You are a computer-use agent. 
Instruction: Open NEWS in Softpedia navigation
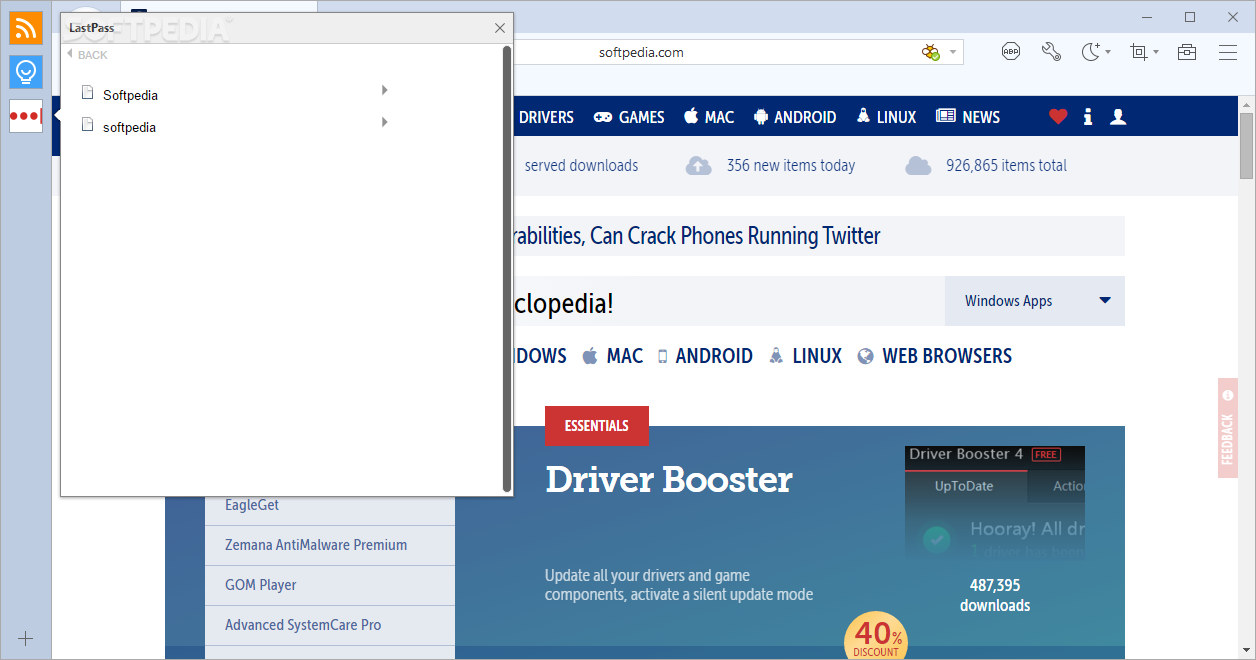[968, 117]
